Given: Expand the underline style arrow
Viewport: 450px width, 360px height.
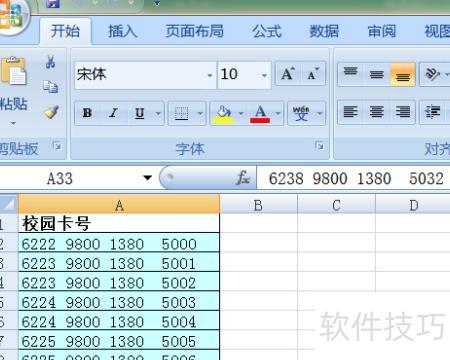Looking at the screenshot, I should (158, 113).
